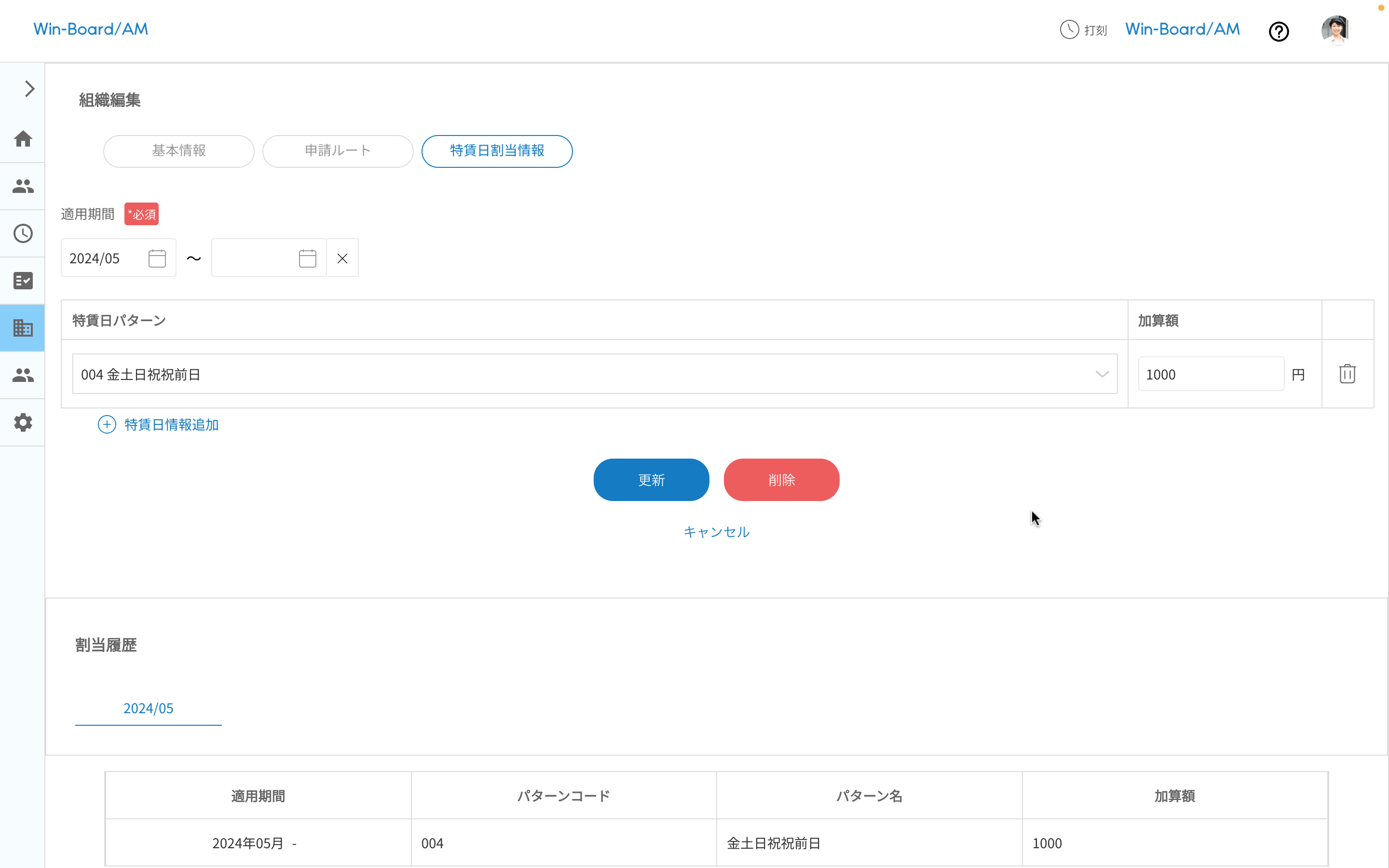Click the キャンセル link
This screenshot has height=868, width=1389.
click(x=716, y=532)
